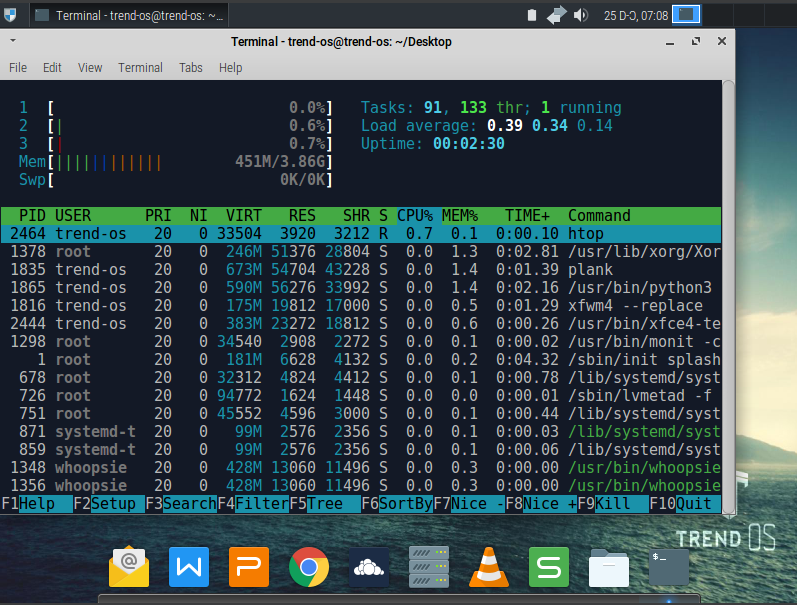
Task: Click the F6 SortBy button
Action: tap(398, 504)
